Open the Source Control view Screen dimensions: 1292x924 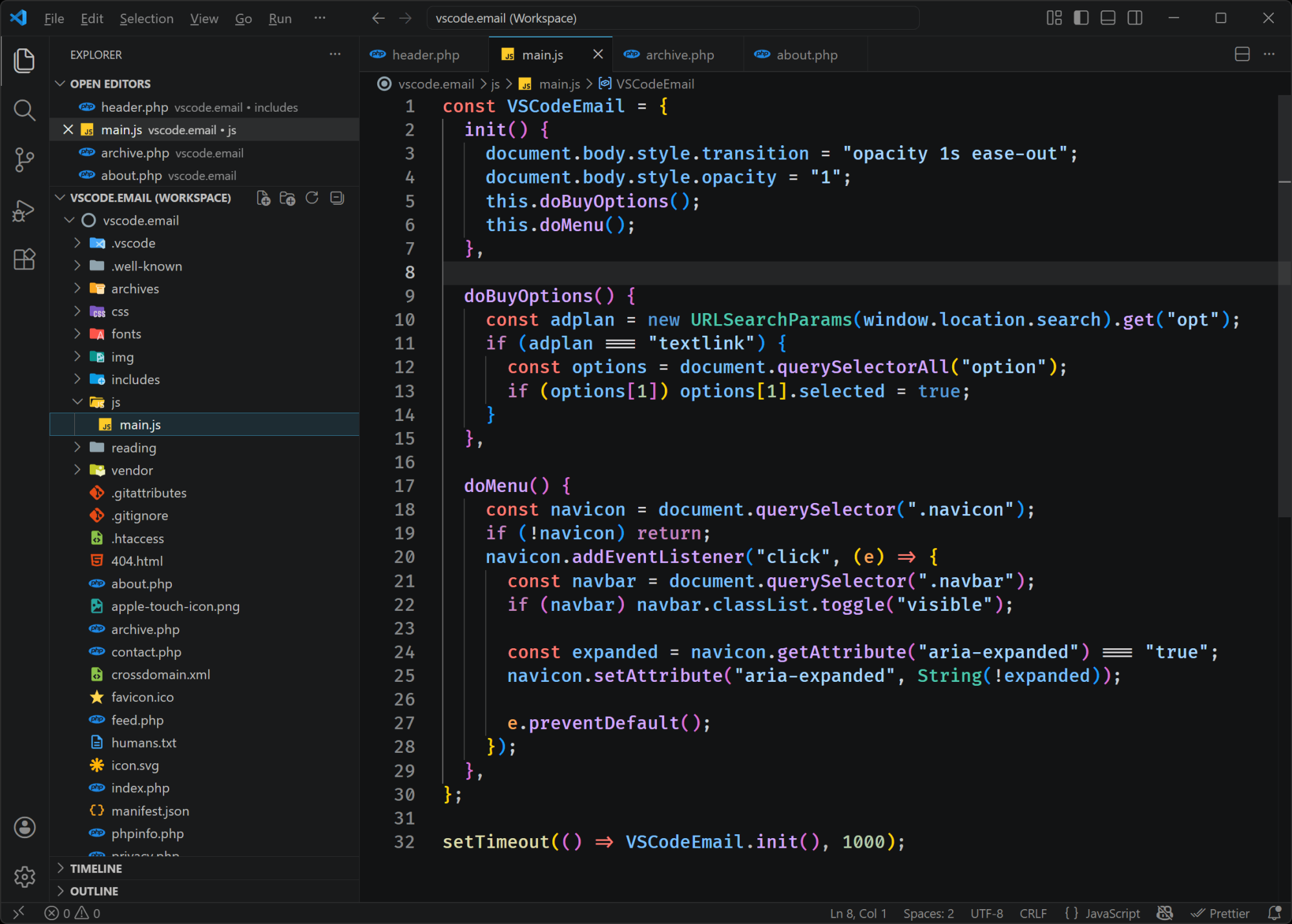coord(24,159)
